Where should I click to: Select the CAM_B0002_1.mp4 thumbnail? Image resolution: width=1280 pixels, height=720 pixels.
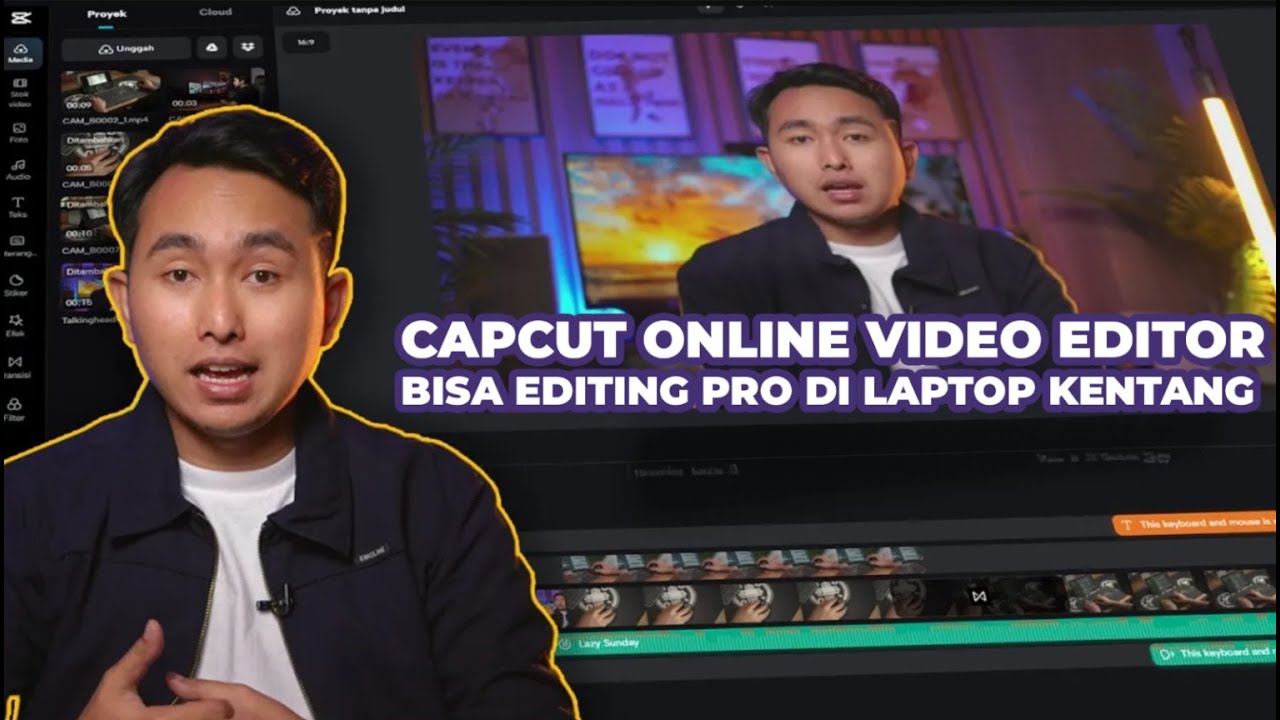(110, 90)
